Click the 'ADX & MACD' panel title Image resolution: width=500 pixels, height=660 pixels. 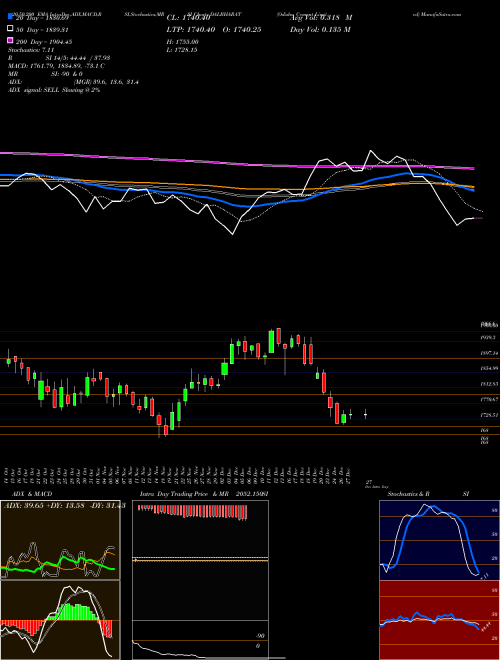(32, 494)
